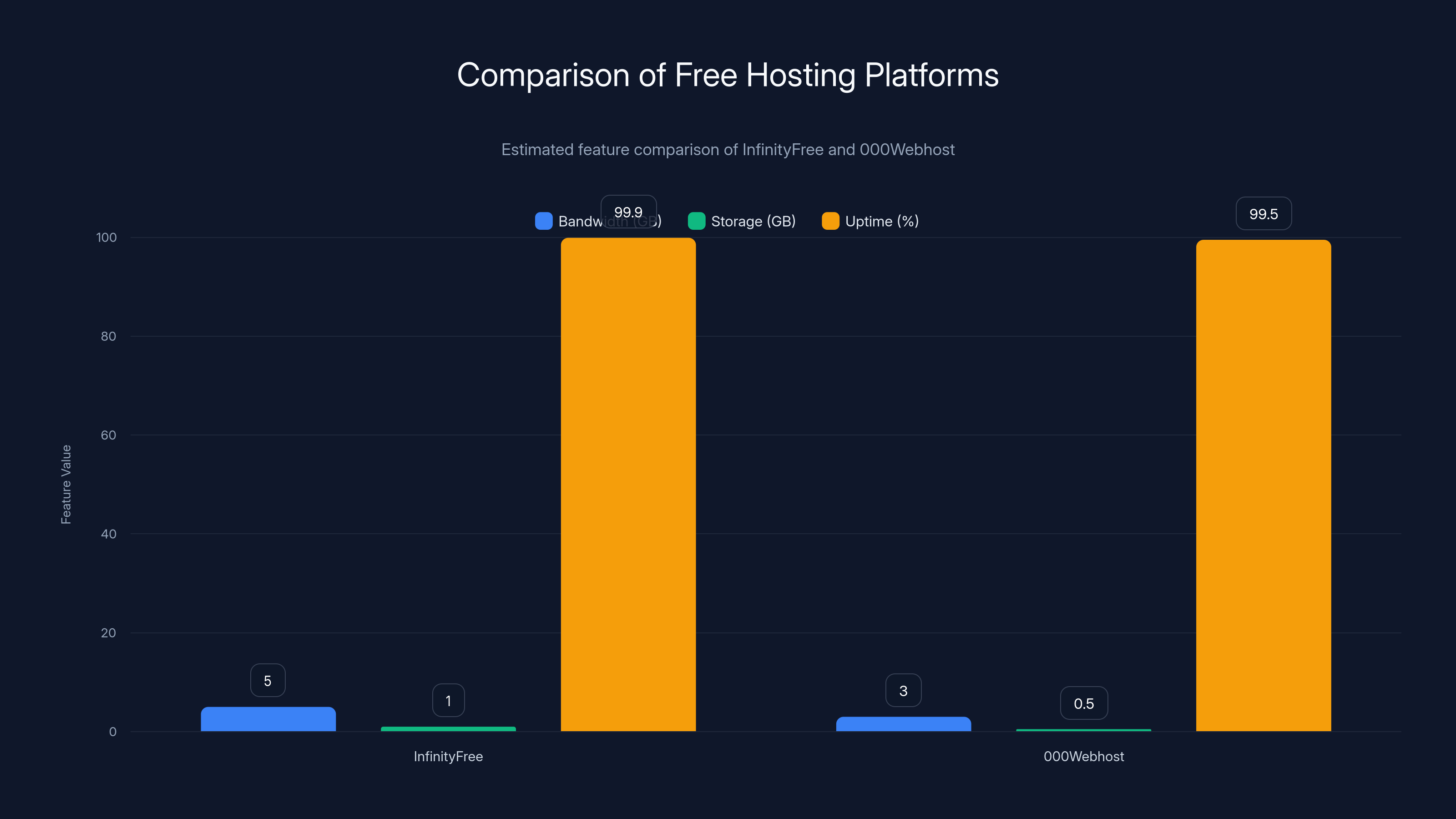Select 000Webhost blue bandwidth bar
This screenshot has height=819, width=1456.
click(x=903, y=724)
